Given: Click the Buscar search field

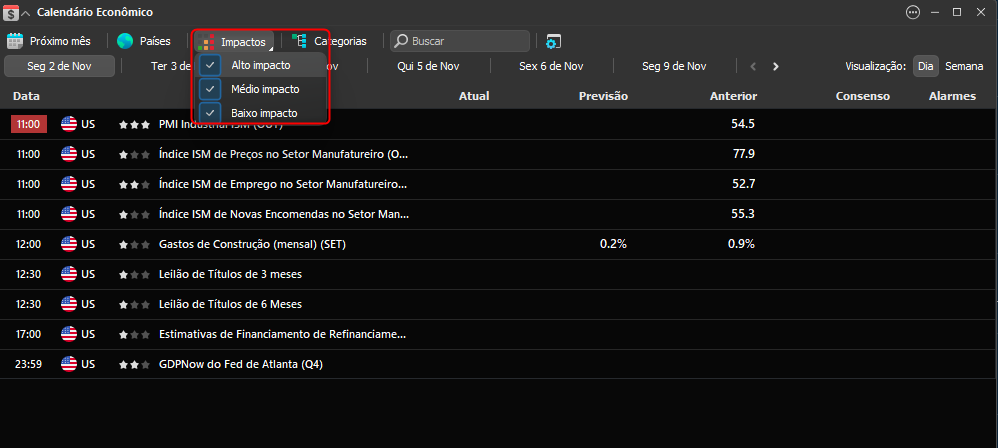Looking at the screenshot, I should tap(460, 41).
